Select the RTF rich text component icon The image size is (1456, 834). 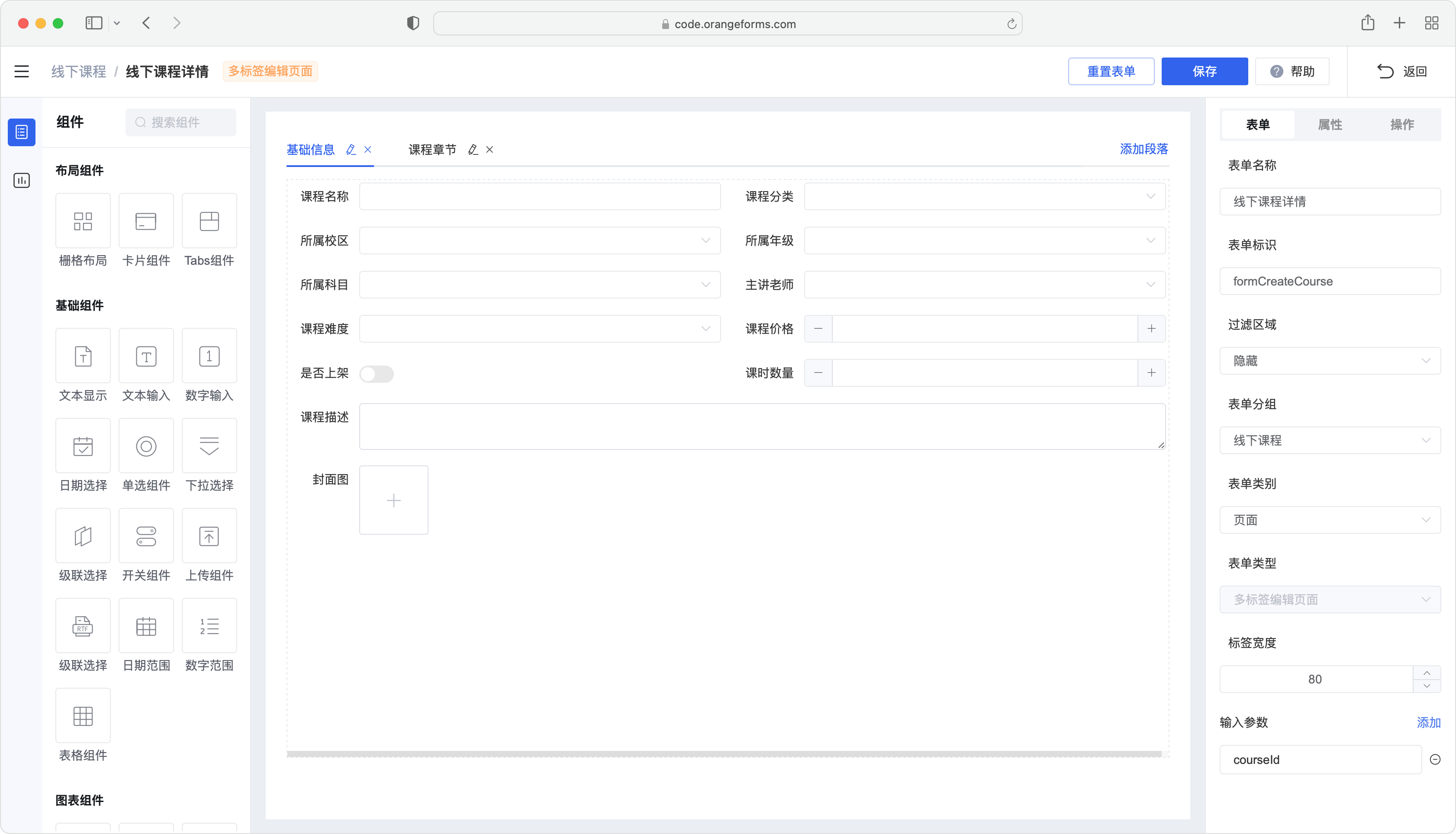[x=83, y=625]
